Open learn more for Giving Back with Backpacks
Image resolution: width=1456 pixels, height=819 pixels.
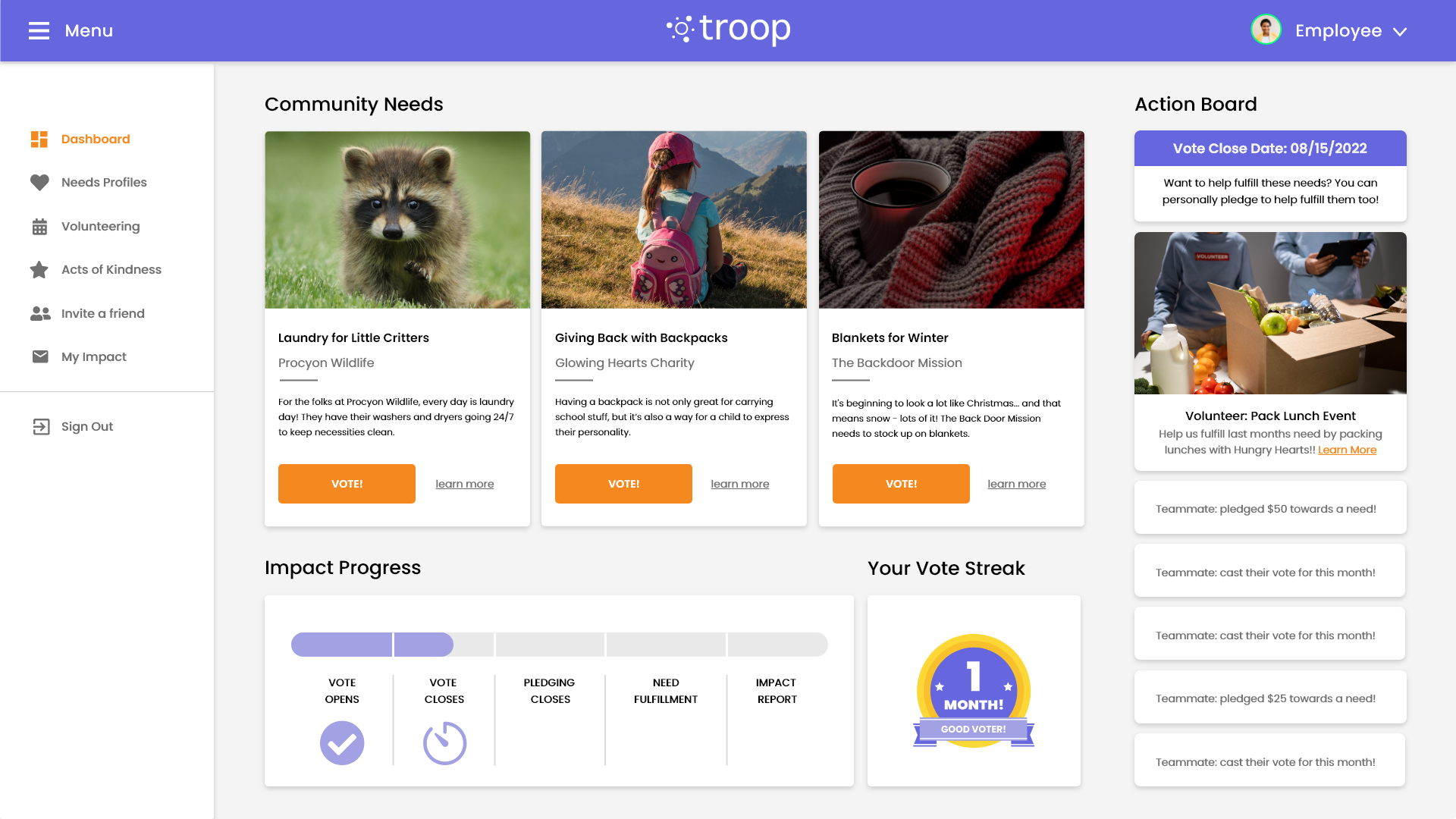739,484
